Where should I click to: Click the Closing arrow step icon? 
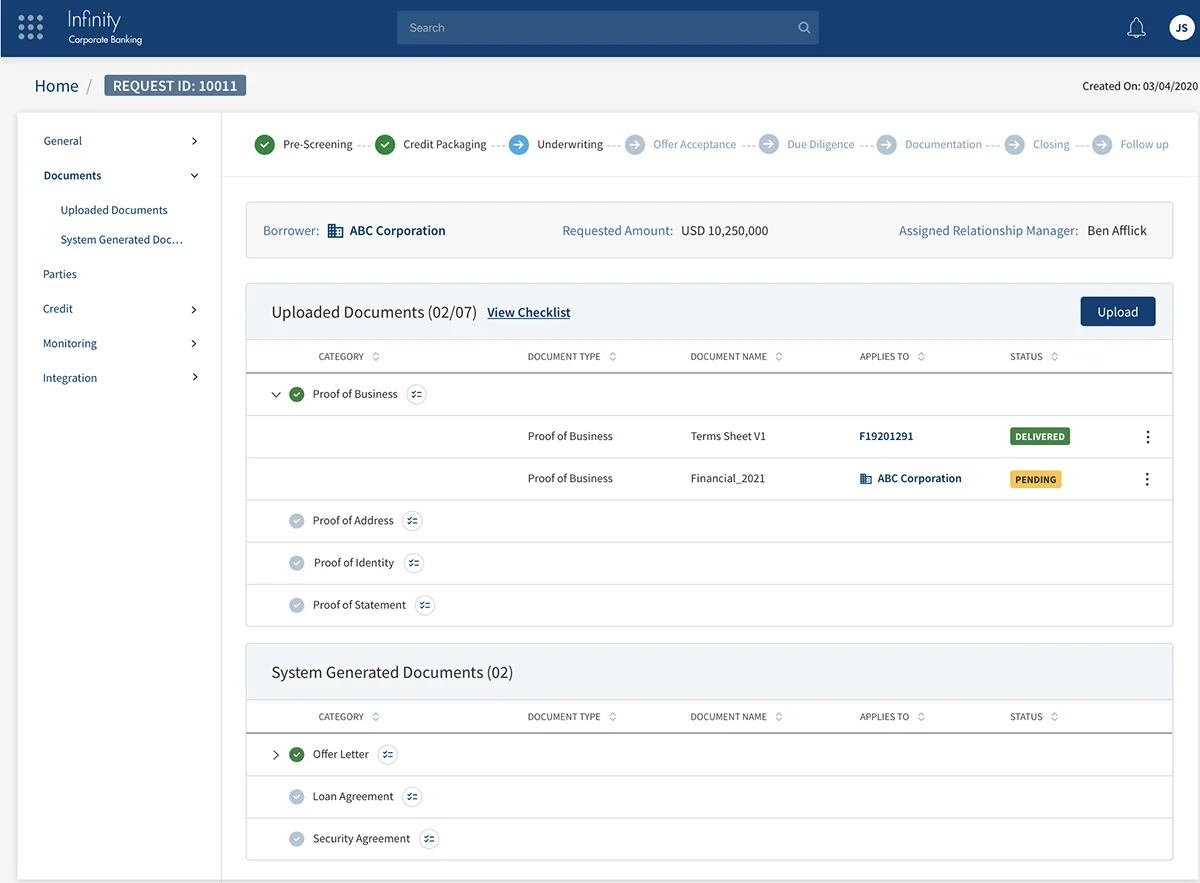click(x=1014, y=145)
